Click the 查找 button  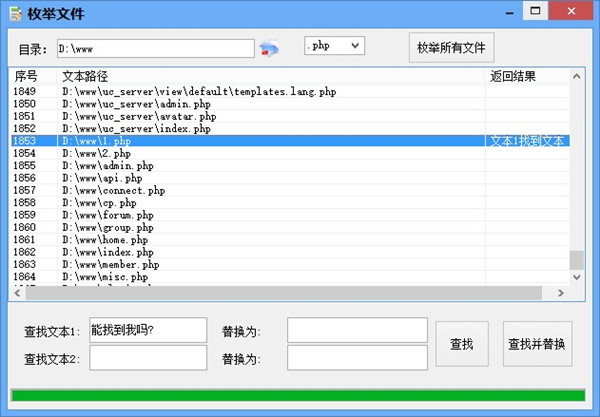[462, 344]
